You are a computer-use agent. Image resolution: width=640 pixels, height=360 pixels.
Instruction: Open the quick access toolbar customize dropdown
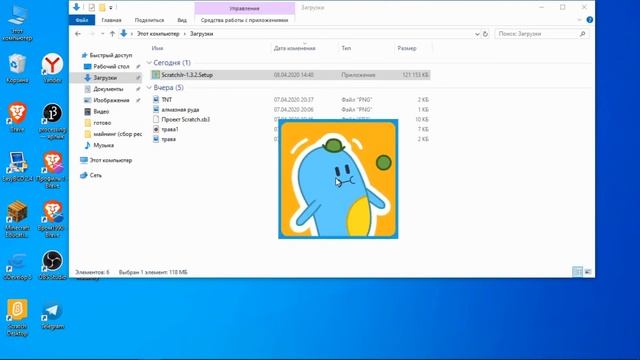(x=111, y=8)
